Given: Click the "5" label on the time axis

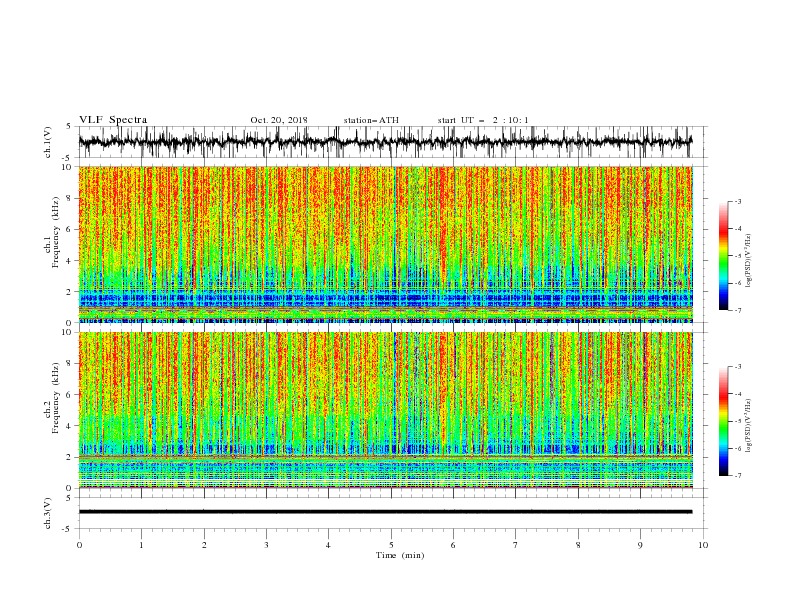Looking at the screenshot, I should 391,545.
